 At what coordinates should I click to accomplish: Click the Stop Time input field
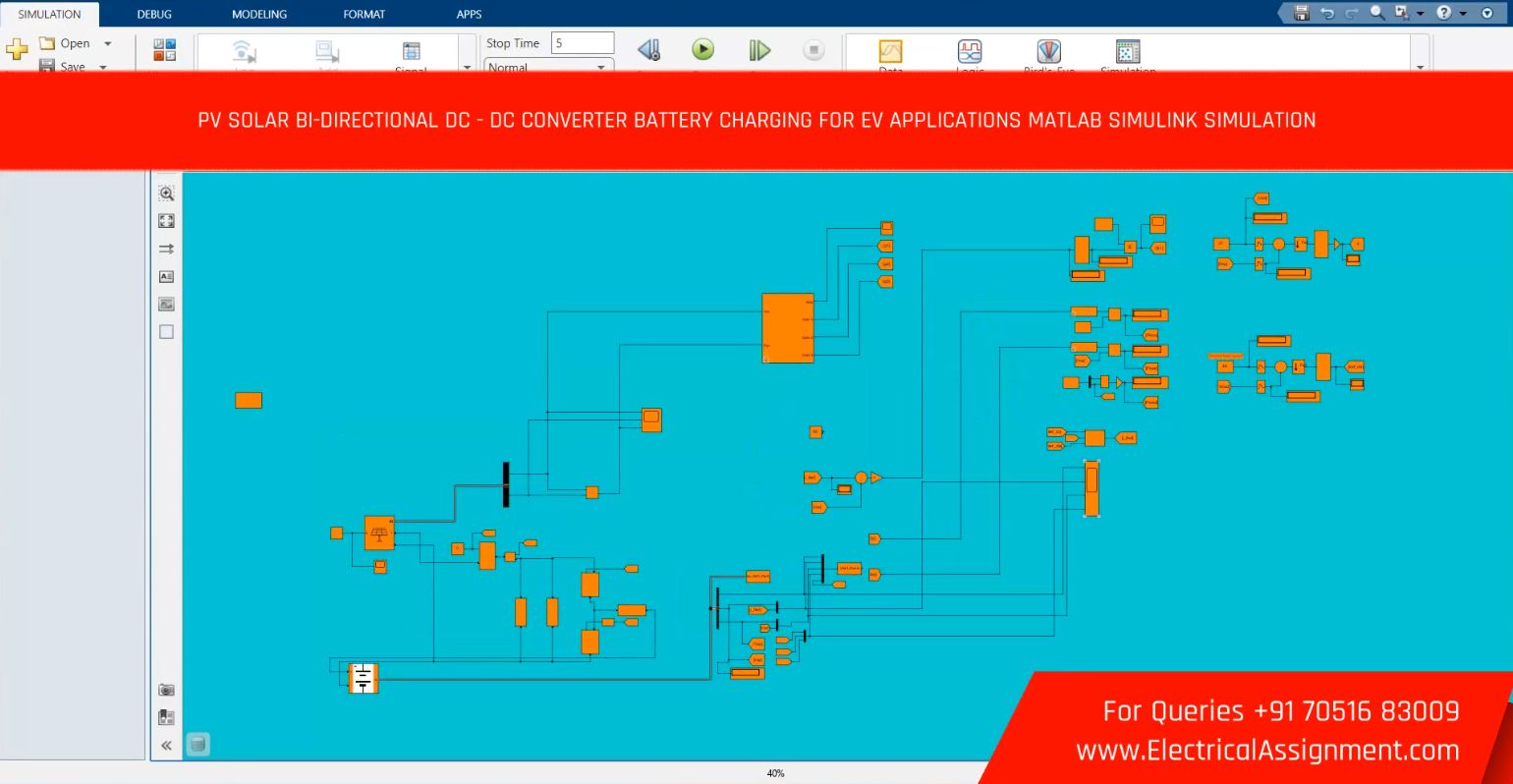pos(582,43)
